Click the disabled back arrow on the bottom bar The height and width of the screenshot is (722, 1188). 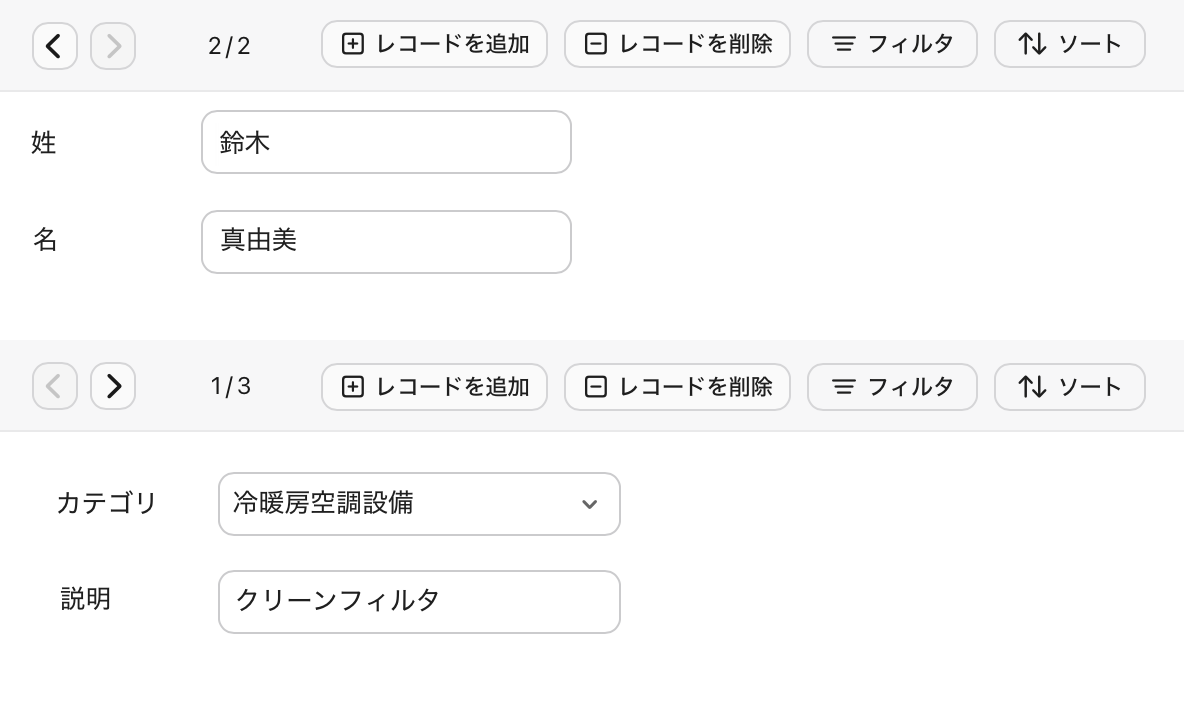[x=55, y=386]
